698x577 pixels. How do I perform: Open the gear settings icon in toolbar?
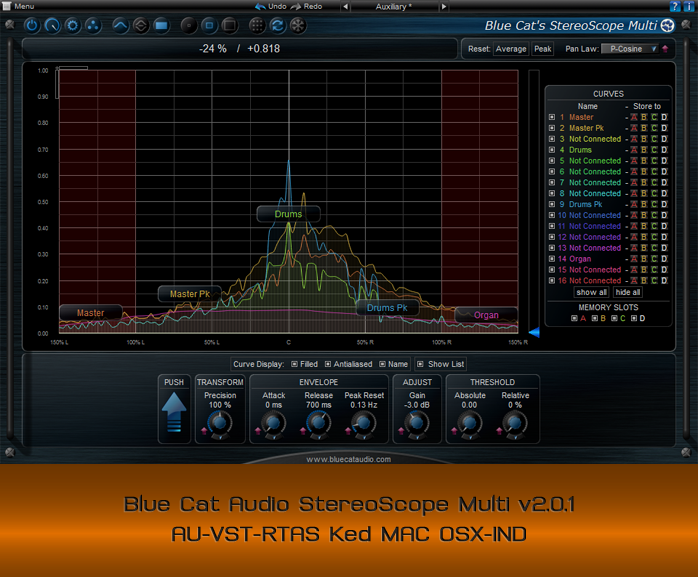pos(73,25)
